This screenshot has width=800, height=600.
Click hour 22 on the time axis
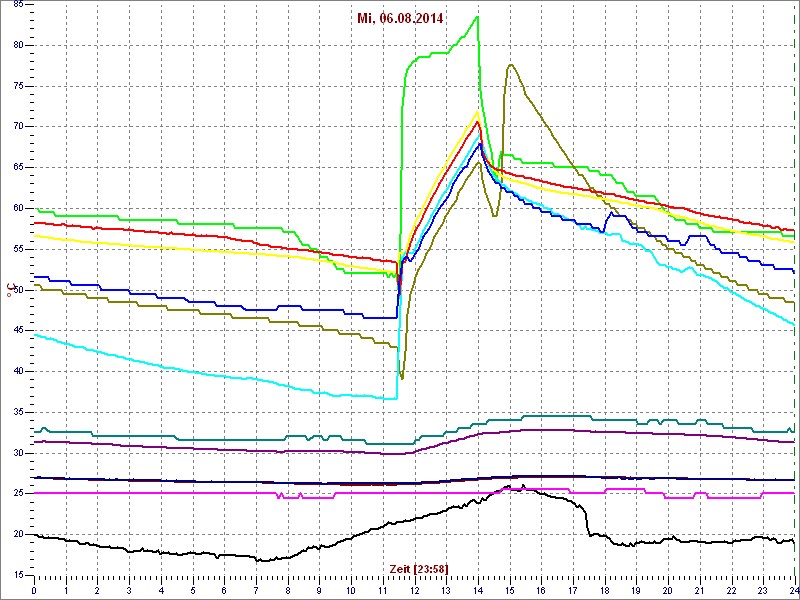pos(731,590)
